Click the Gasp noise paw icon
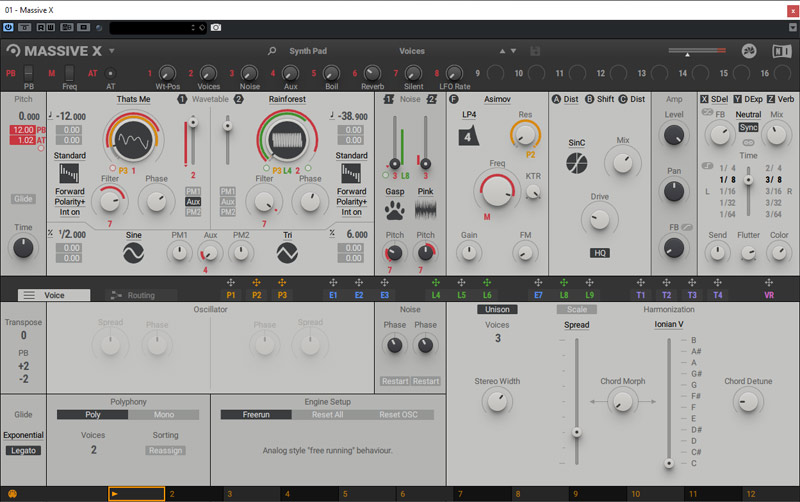 pos(396,209)
